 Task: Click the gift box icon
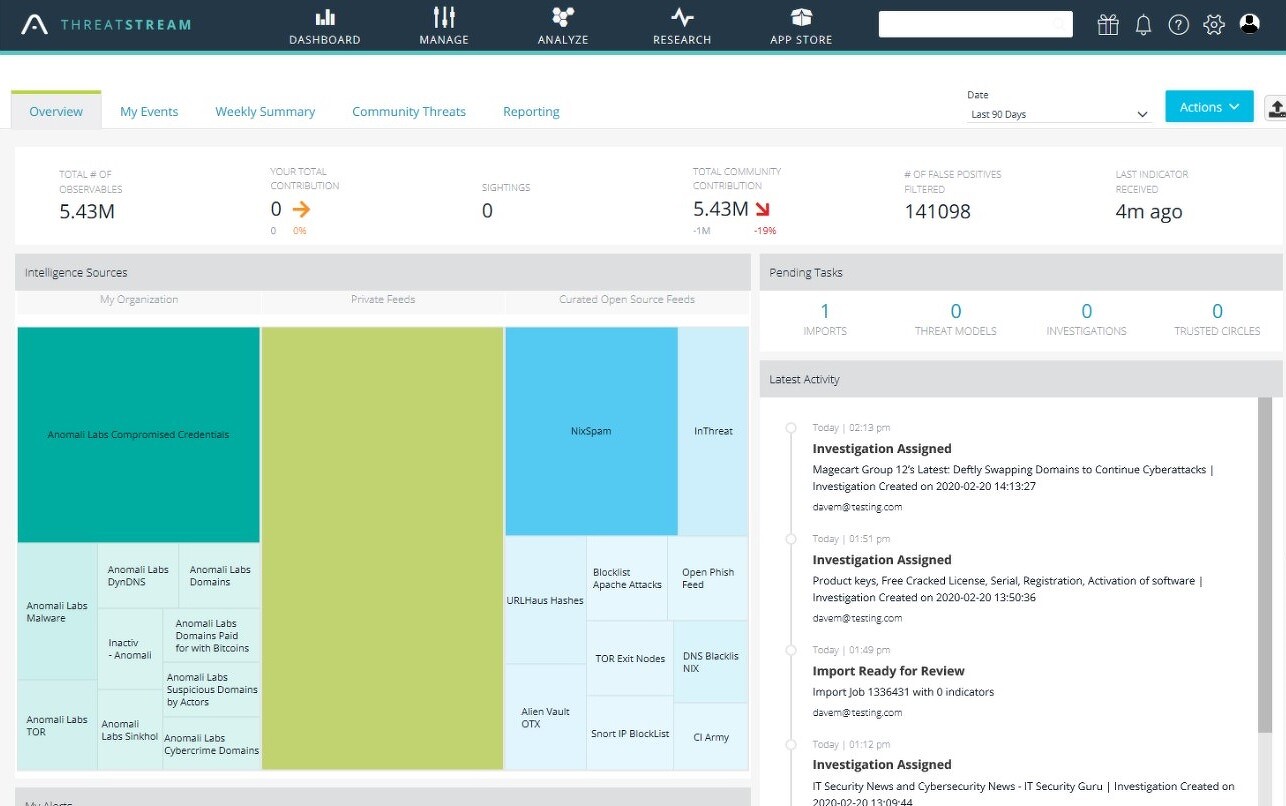pos(1108,24)
